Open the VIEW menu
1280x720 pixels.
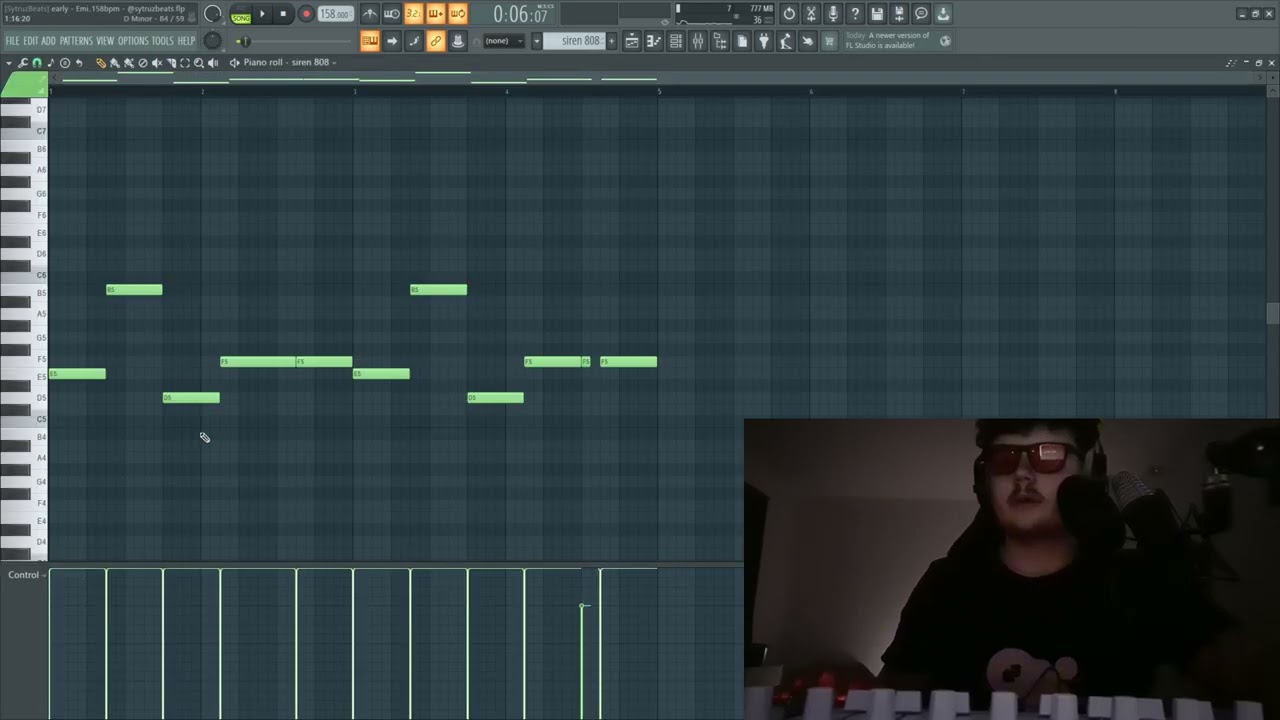[x=105, y=41]
